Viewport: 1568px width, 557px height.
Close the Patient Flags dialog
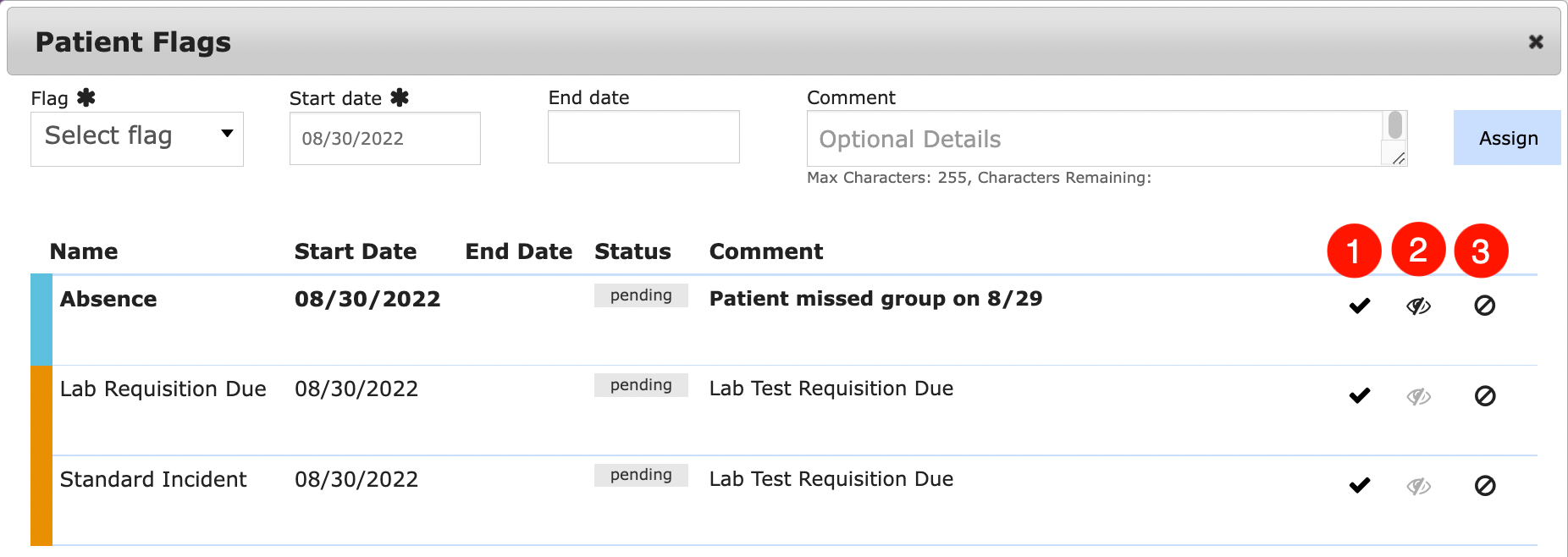[x=1536, y=41]
